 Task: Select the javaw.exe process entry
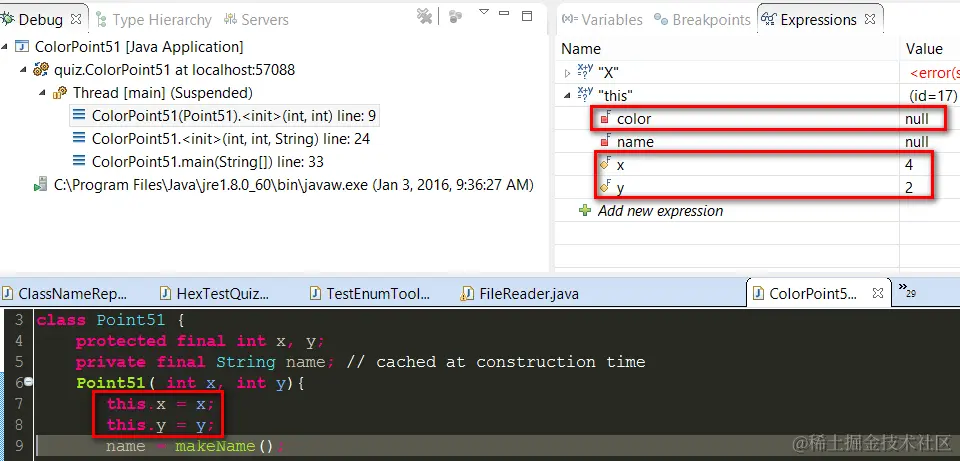coord(294,185)
